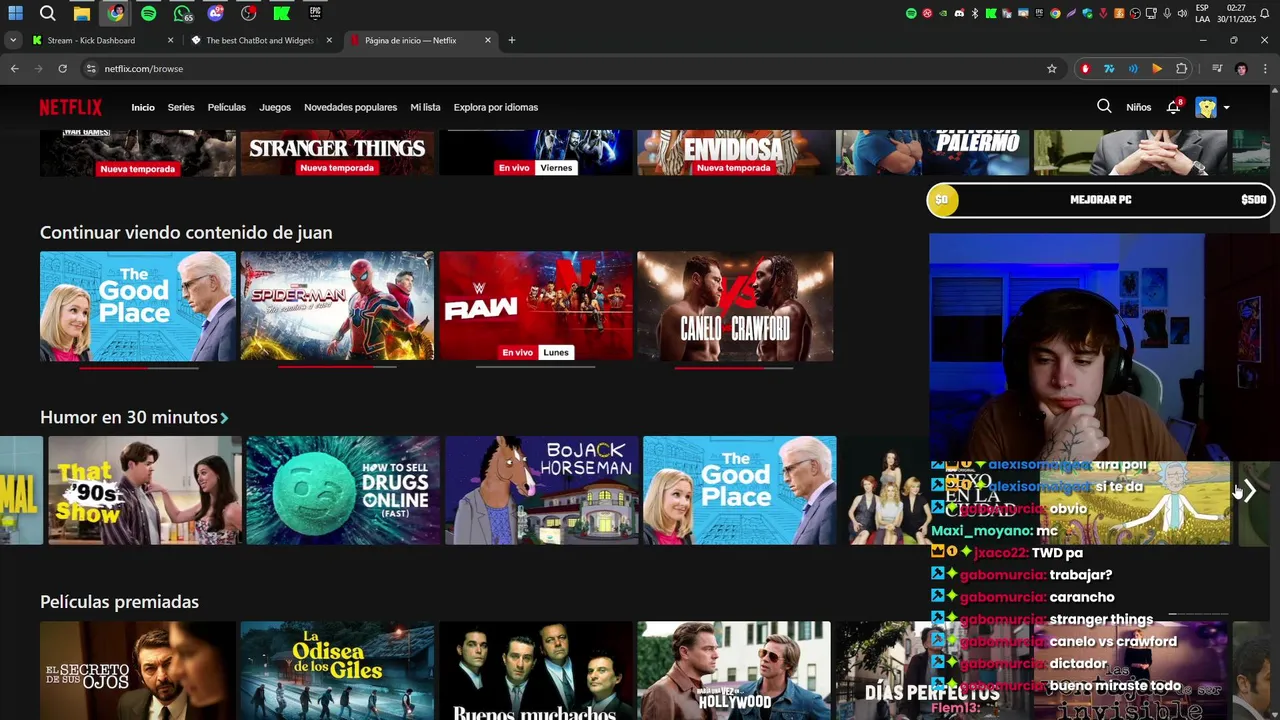
Task: Open a new browser tab
Action: (511, 40)
